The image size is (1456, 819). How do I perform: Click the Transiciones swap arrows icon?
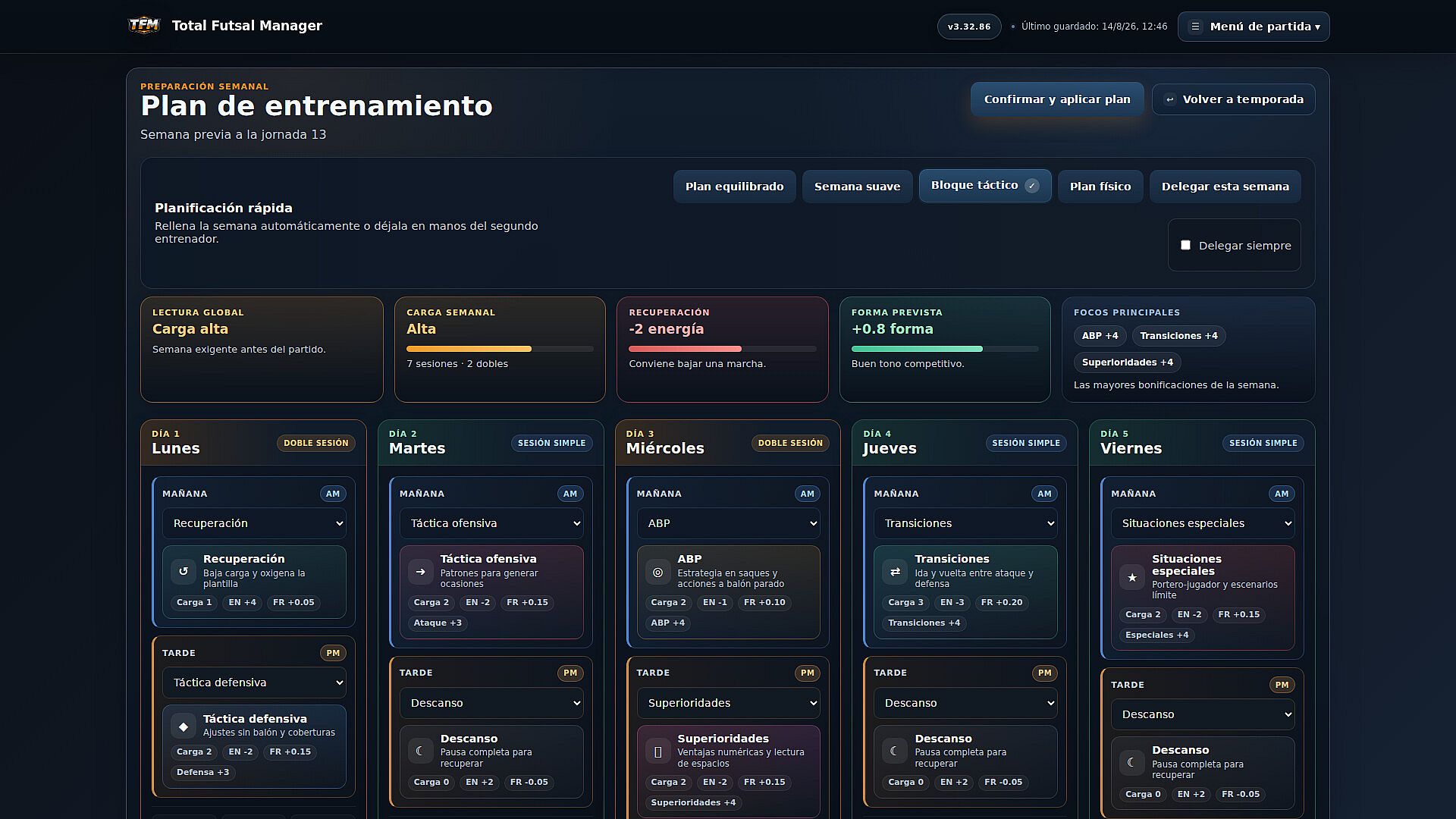(895, 571)
